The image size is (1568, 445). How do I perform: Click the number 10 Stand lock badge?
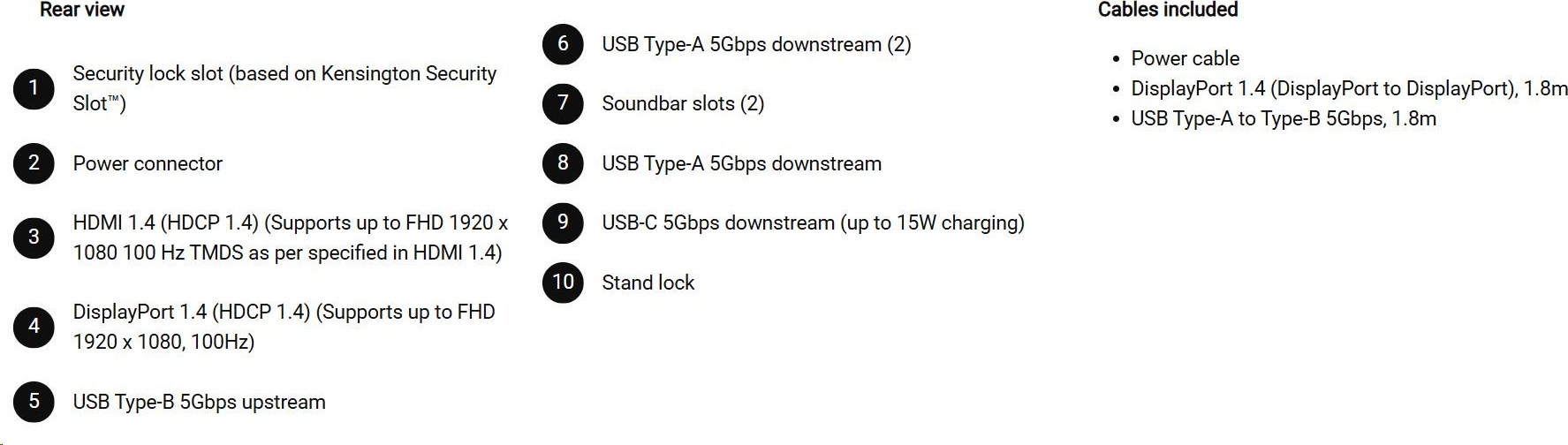(563, 283)
